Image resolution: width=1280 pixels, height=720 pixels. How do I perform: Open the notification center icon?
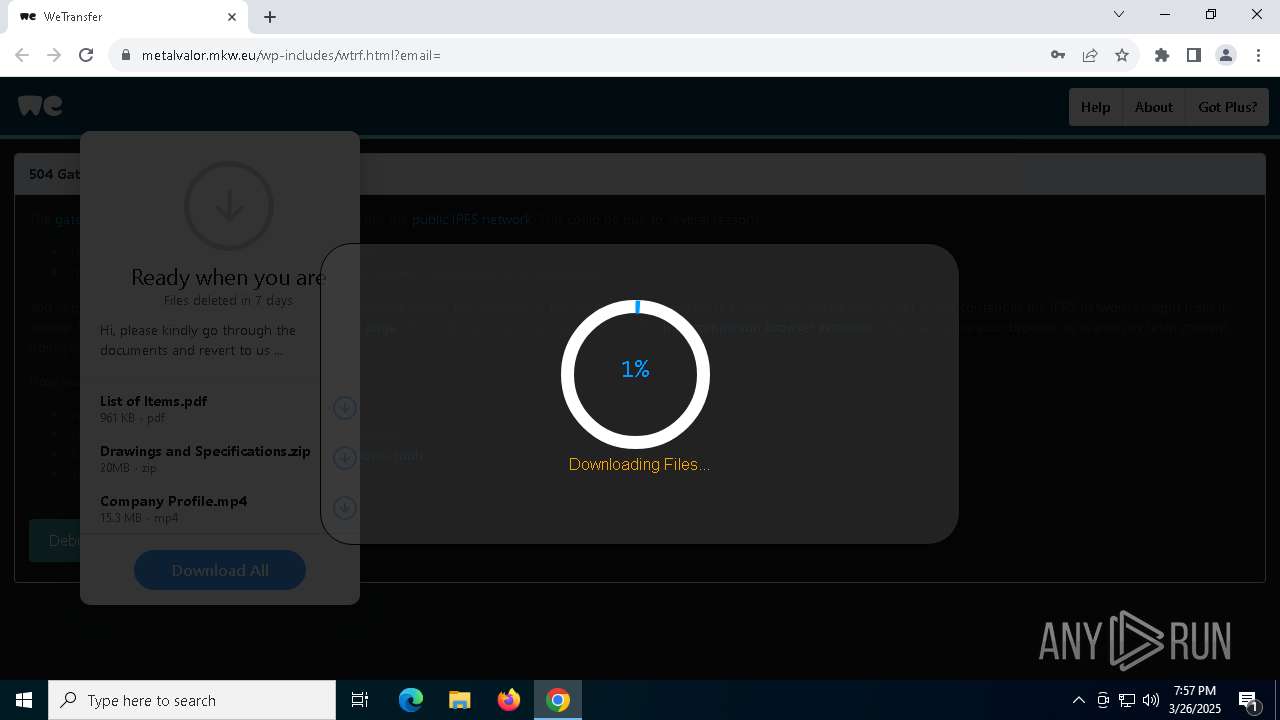pyautogui.click(x=1248, y=700)
